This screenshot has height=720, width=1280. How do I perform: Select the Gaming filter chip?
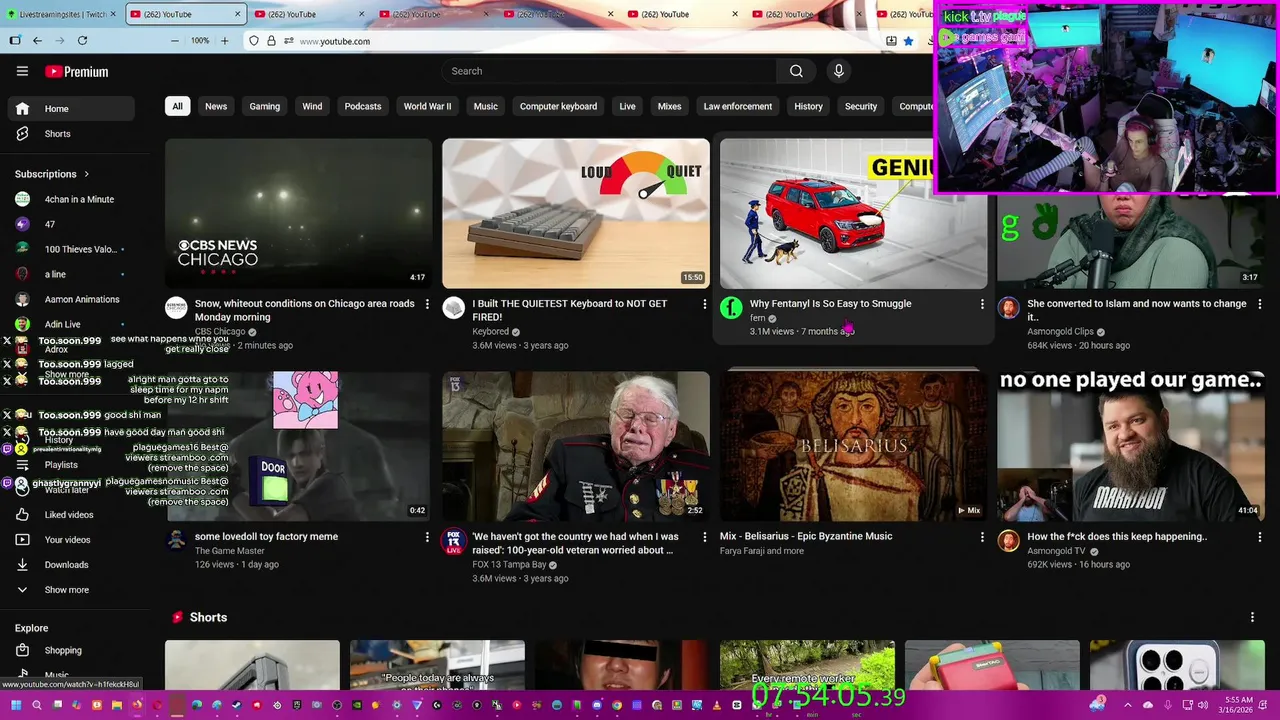tap(265, 106)
